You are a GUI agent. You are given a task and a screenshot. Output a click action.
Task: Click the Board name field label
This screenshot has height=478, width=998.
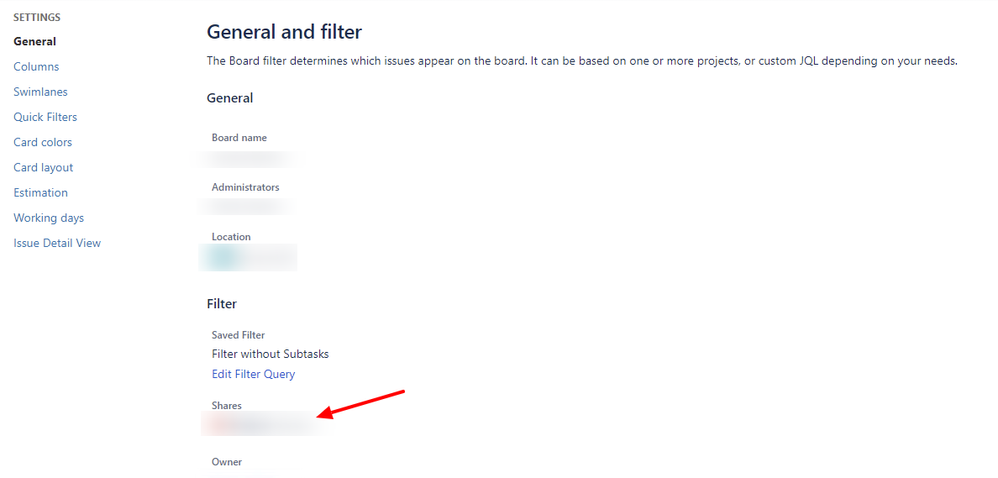[239, 138]
